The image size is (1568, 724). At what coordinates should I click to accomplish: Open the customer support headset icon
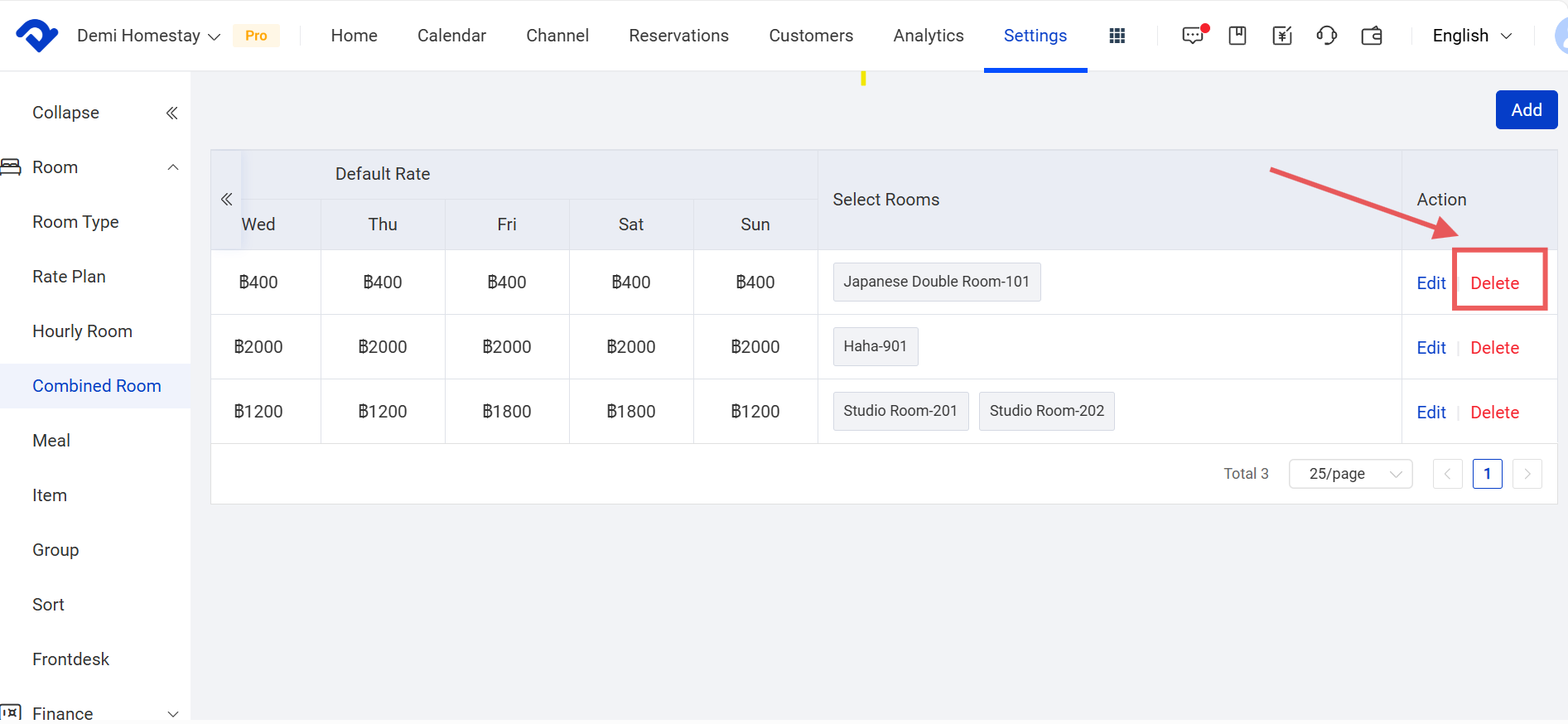click(x=1326, y=36)
